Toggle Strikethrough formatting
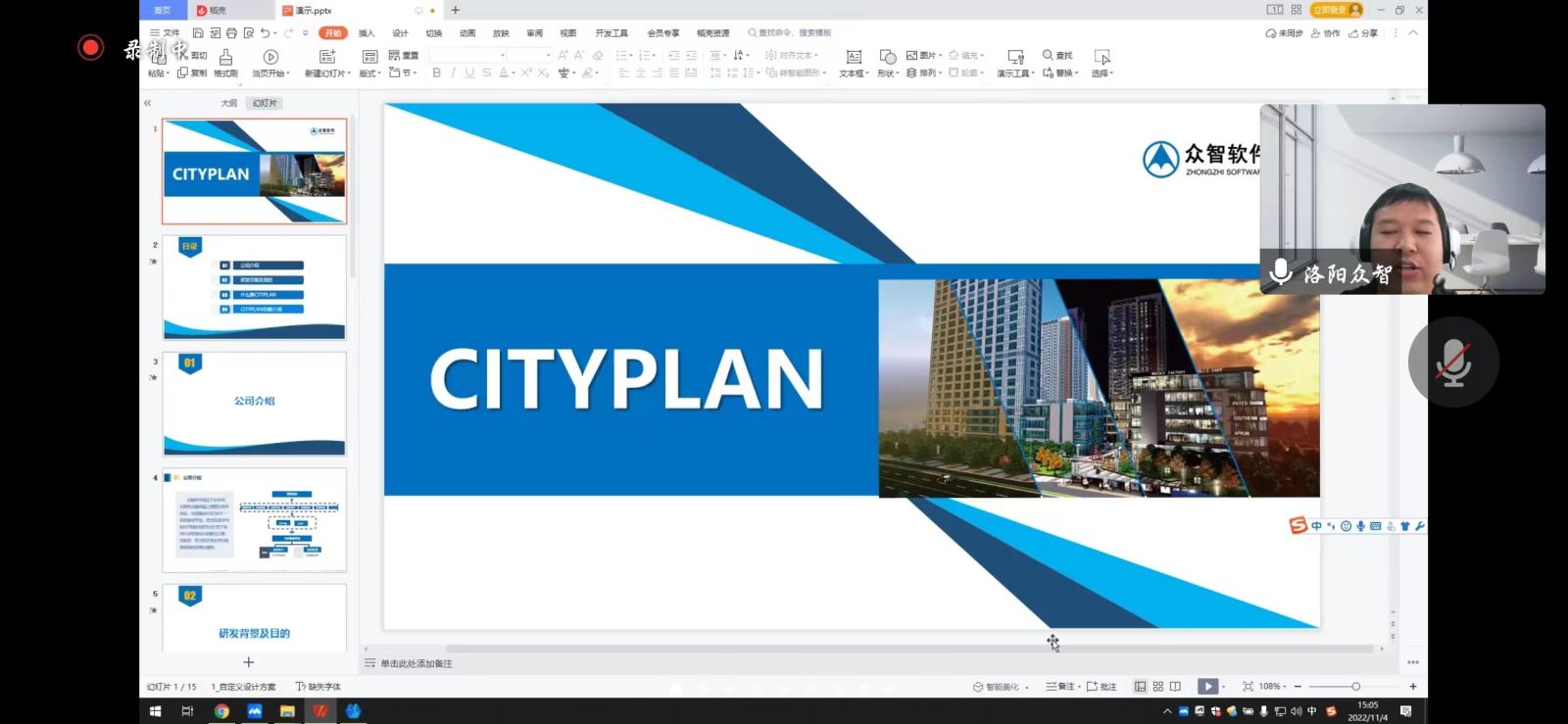The image size is (1568, 724). point(486,72)
